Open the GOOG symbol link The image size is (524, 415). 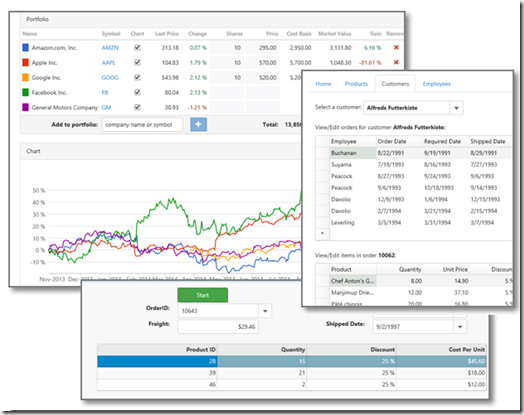[x=110, y=78]
